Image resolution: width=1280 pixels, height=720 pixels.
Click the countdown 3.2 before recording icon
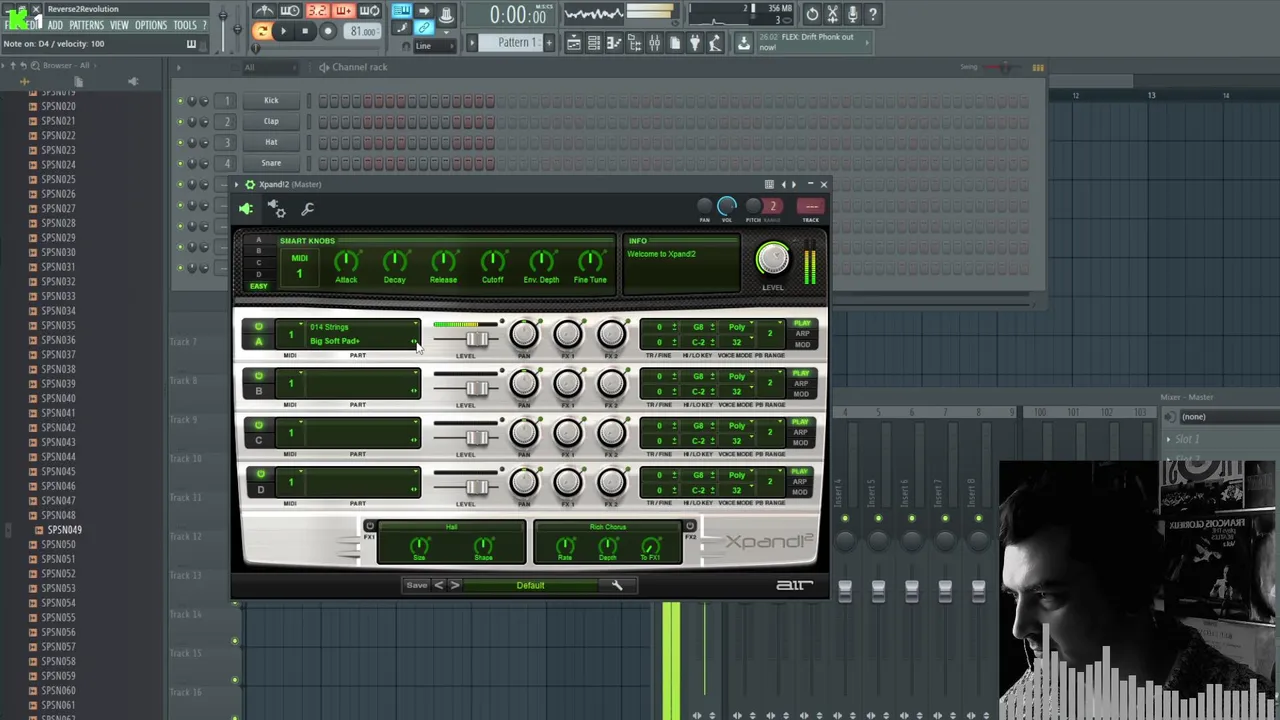317,12
